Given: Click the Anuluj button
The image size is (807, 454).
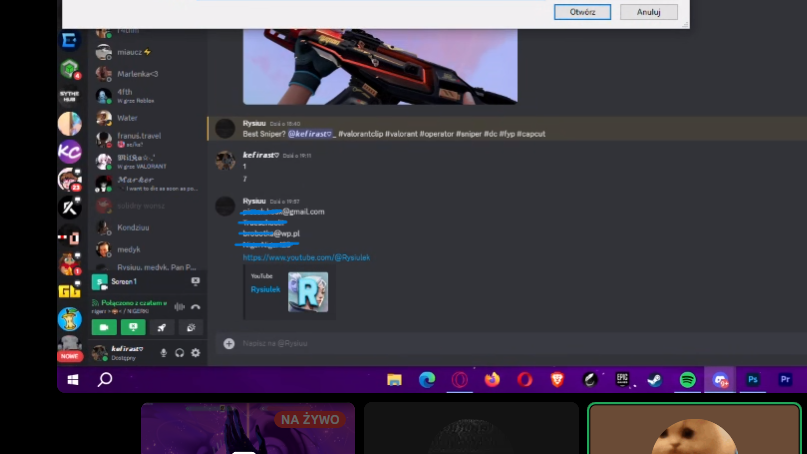Looking at the screenshot, I should pos(648,12).
